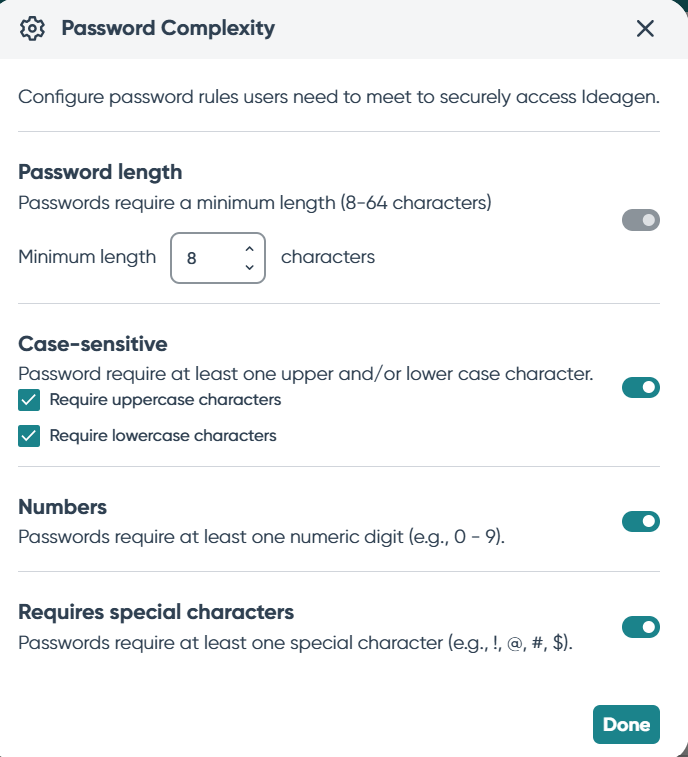Switch off Requires special characters toggle
688x757 pixels.
coord(641,627)
